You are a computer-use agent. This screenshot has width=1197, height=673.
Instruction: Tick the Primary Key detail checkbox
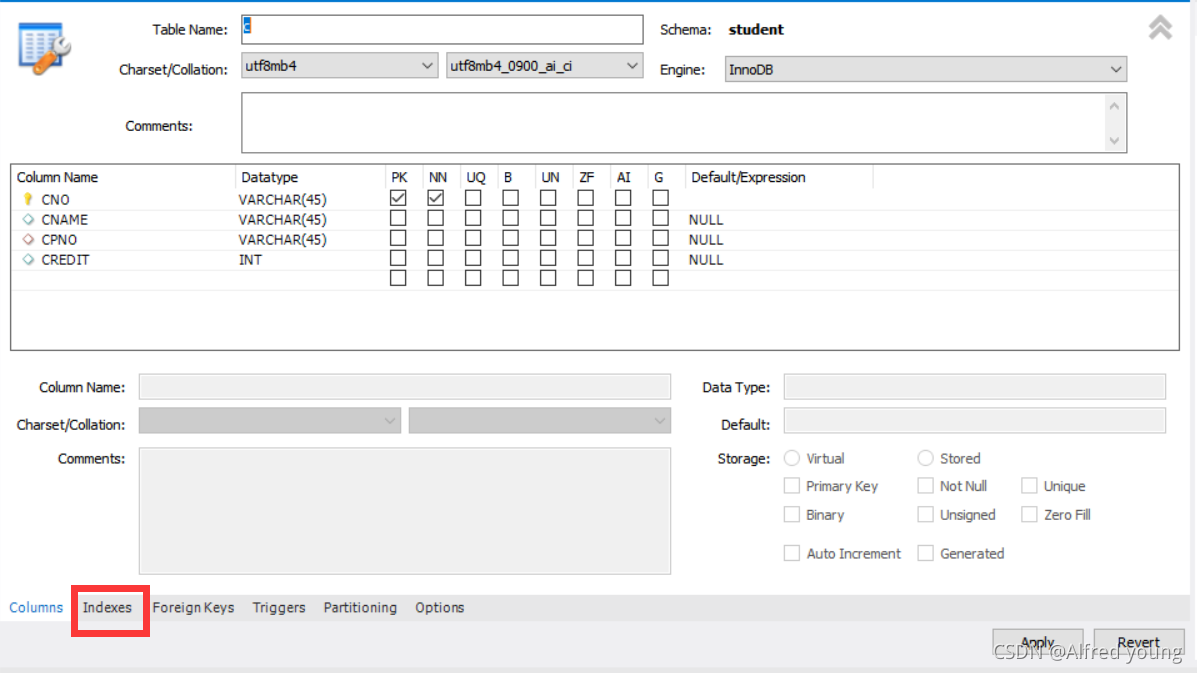pos(792,486)
